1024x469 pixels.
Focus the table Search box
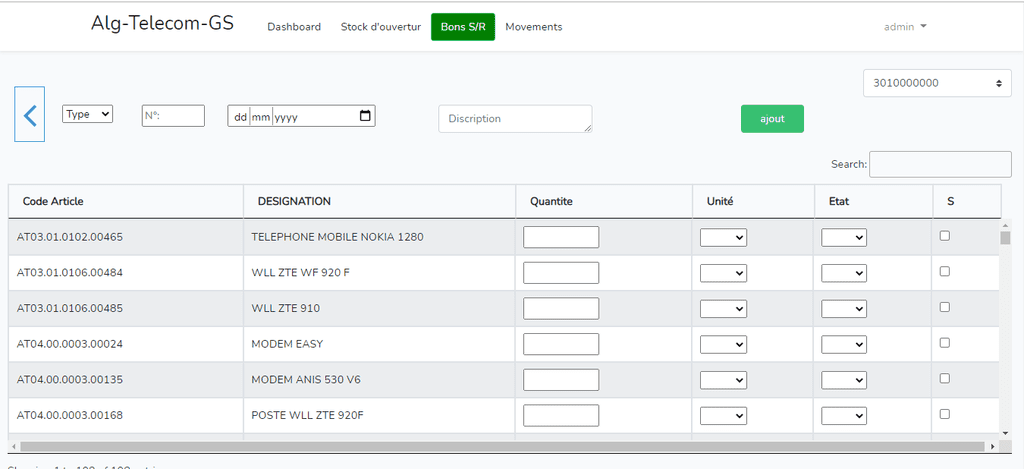(x=940, y=164)
